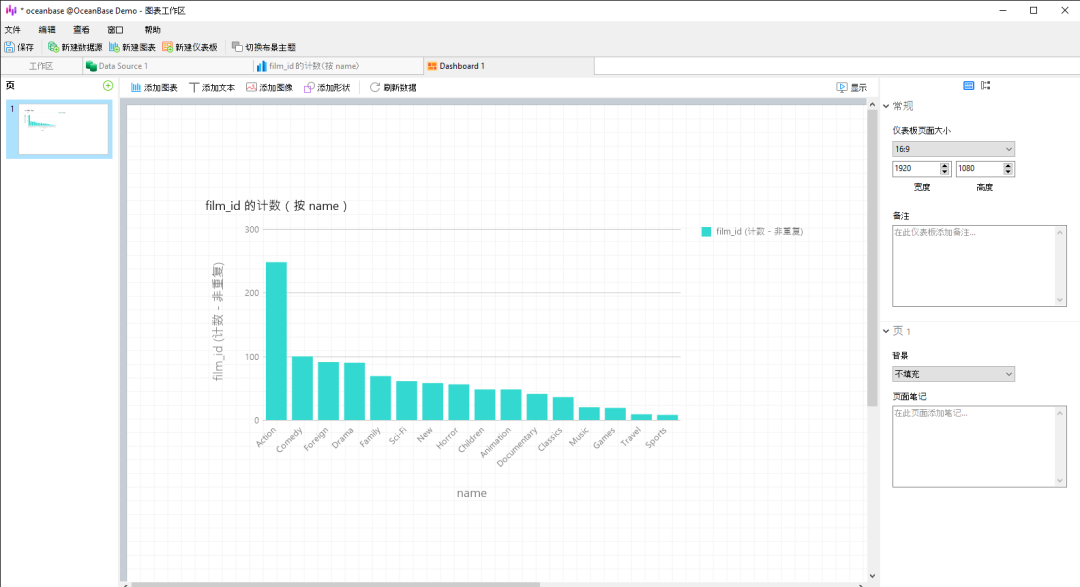Insert an image (添加图像)
1080x587 pixels.
[x=269, y=87]
